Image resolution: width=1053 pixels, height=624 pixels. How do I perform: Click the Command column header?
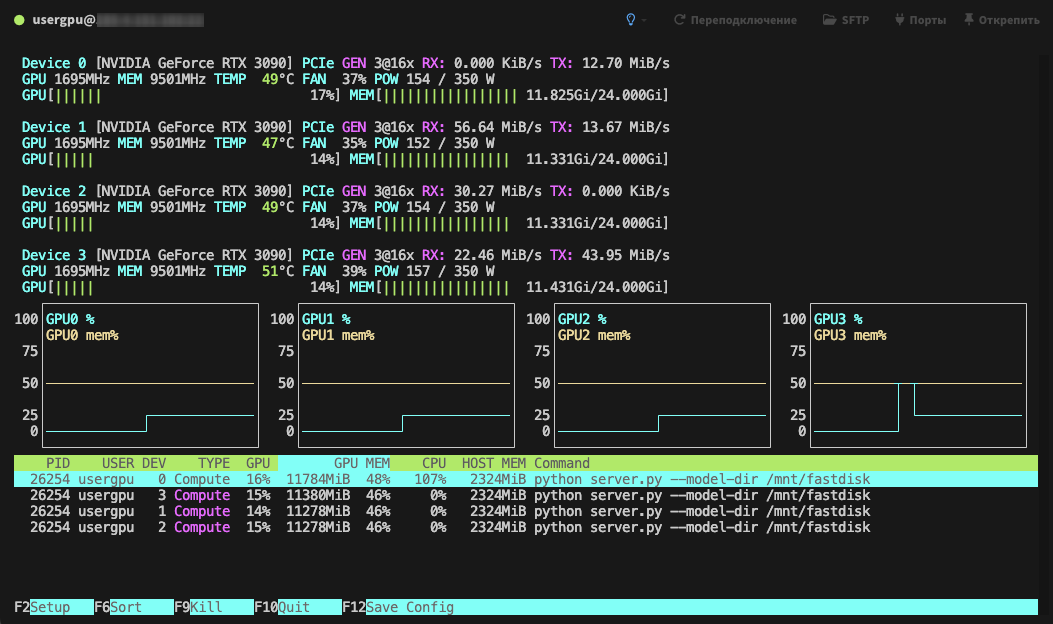tap(562, 463)
